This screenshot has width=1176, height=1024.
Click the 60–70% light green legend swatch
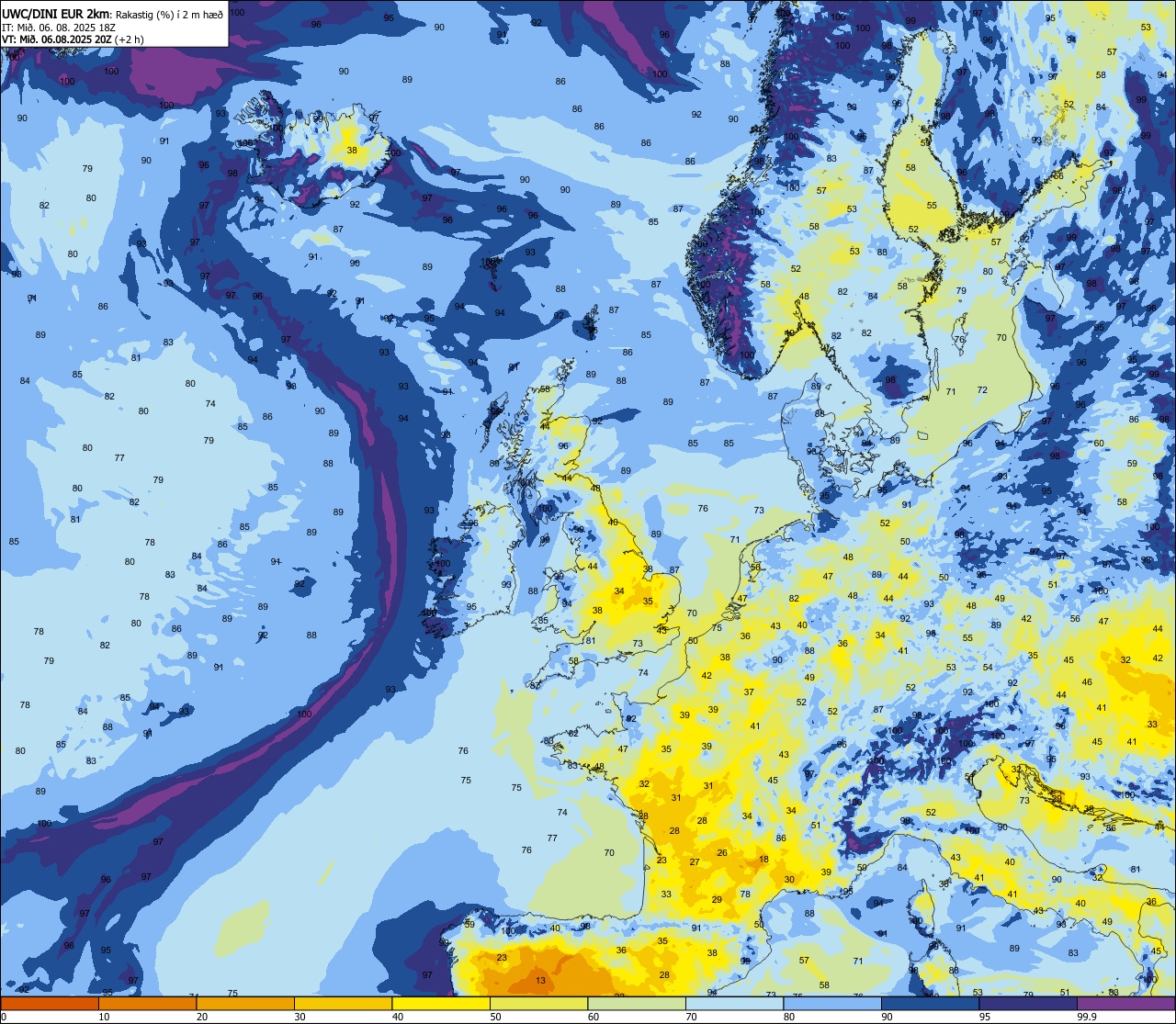tap(637, 1003)
